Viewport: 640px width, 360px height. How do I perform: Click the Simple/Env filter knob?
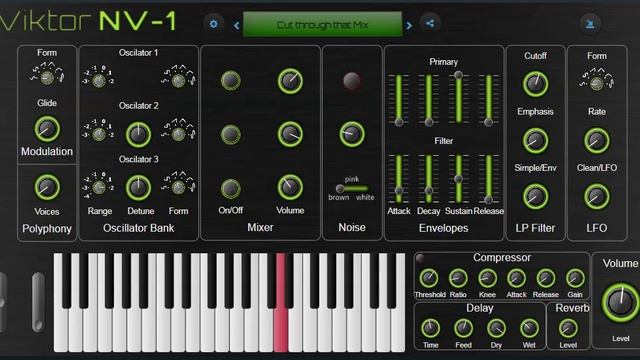535,196
